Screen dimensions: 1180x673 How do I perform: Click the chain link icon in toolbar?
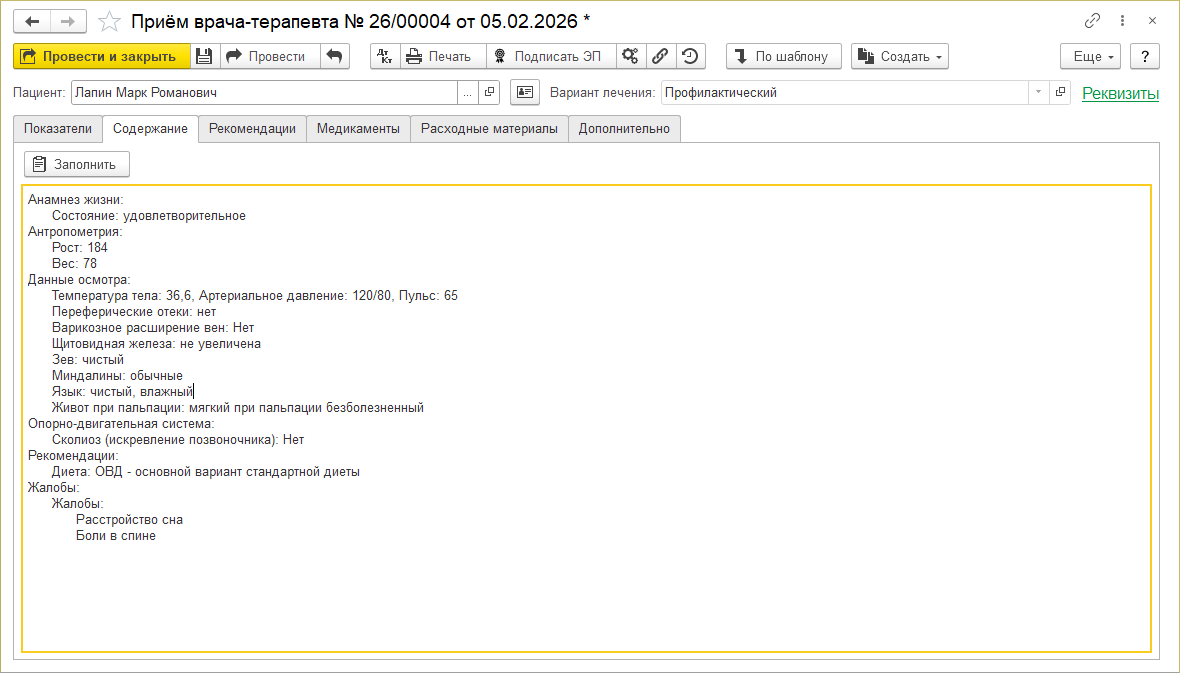coord(660,56)
